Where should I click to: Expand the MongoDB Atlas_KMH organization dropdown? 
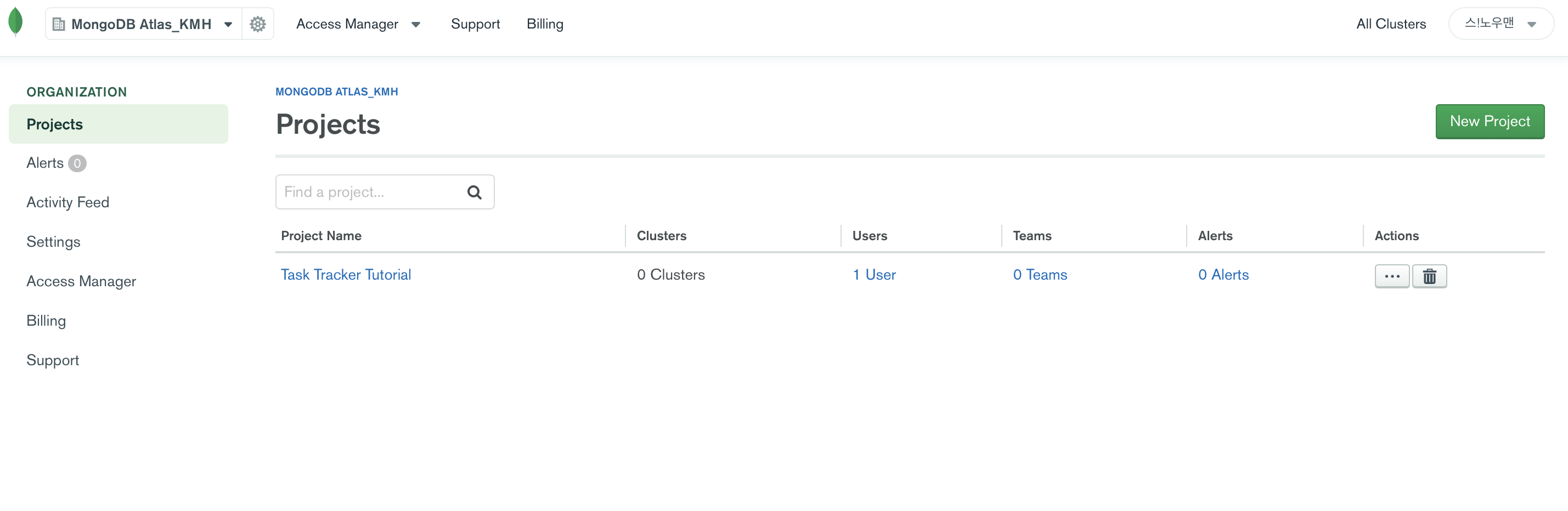[228, 24]
